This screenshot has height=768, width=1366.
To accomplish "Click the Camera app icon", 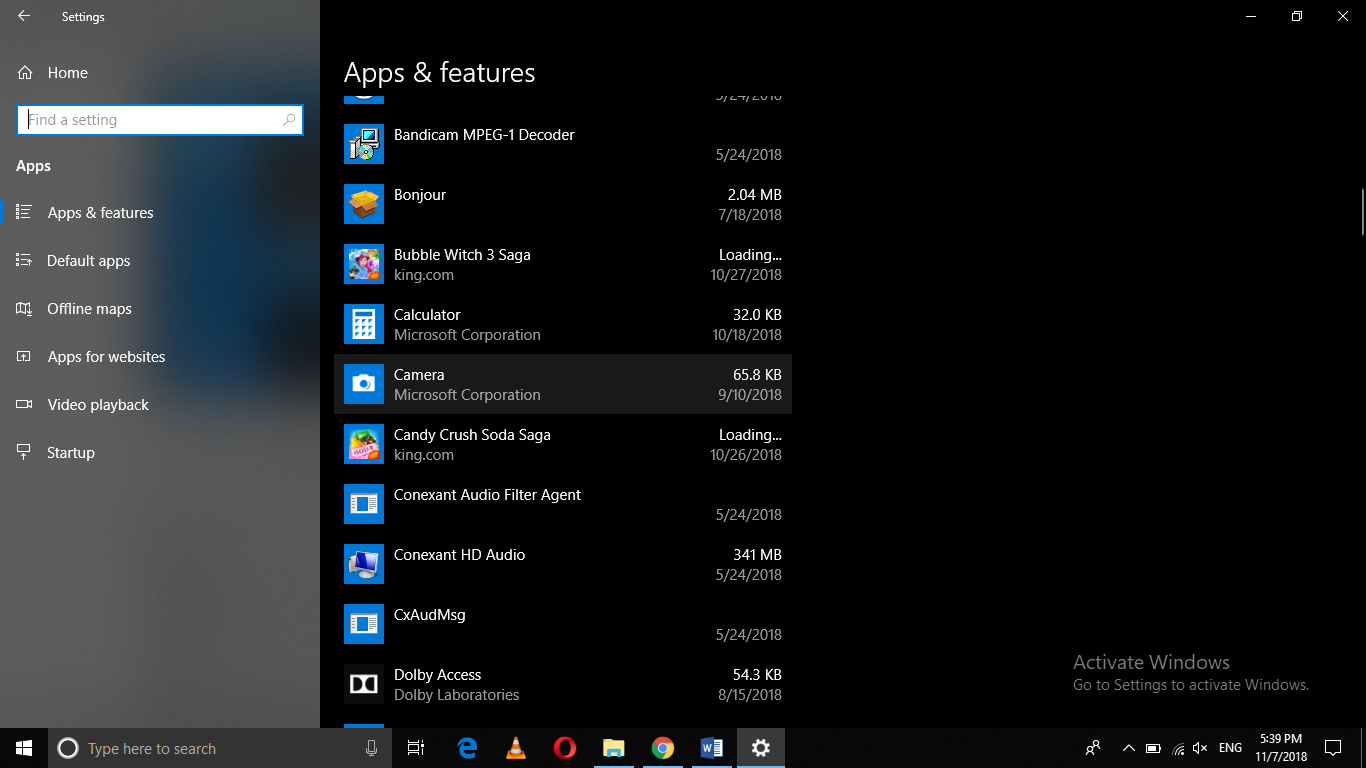I will tap(364, 384).
